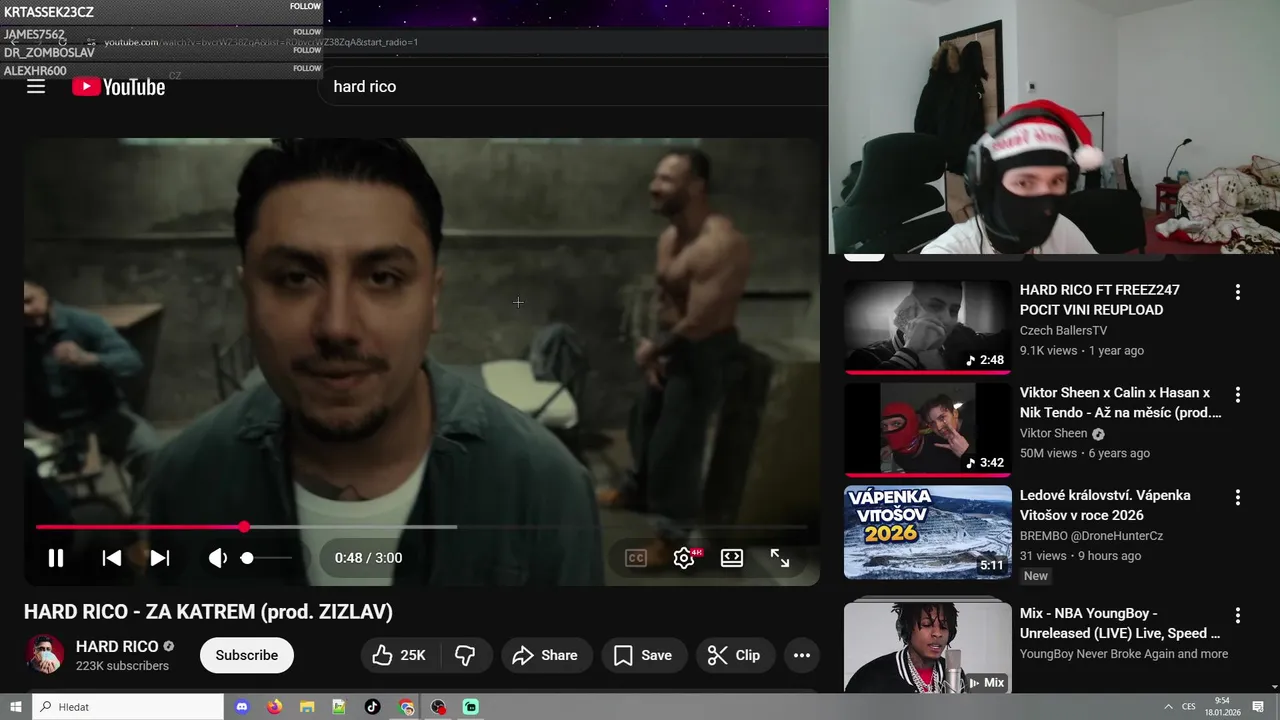Skip to the next video in the player

[160, 558]
